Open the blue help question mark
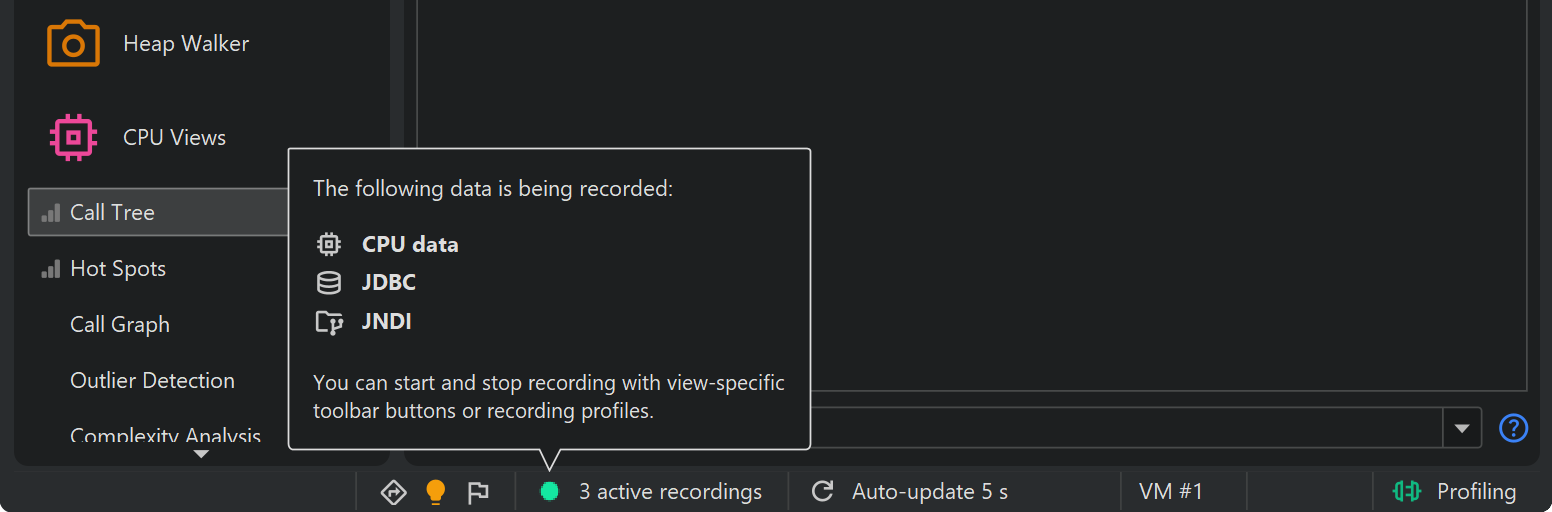Screen dimensions: 1552x512 tap(1514, 428)
